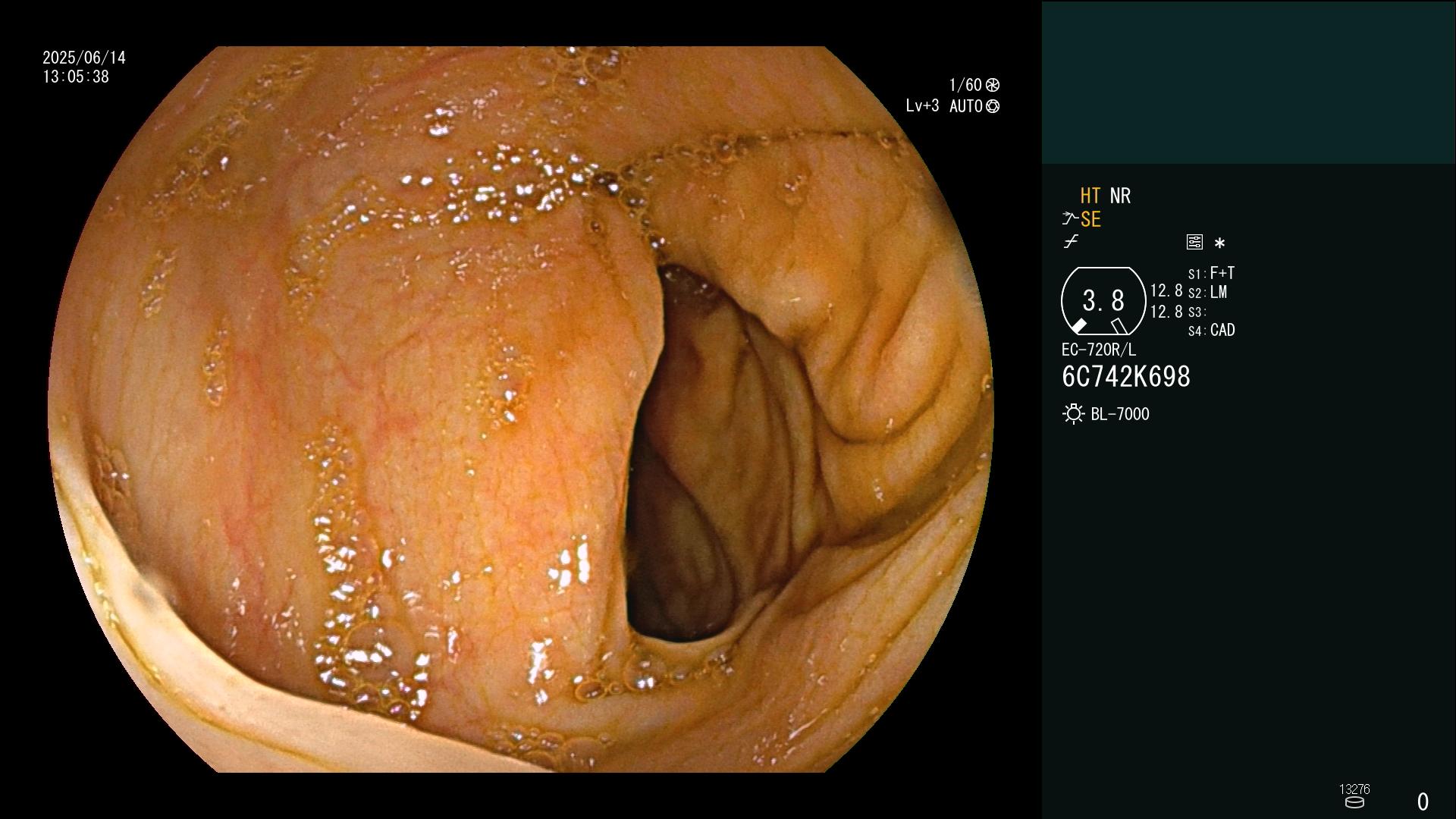The width and height of the screenshot is (1456, 819).
Task: Click the date 2025/06/14
Action: [84, 58]
